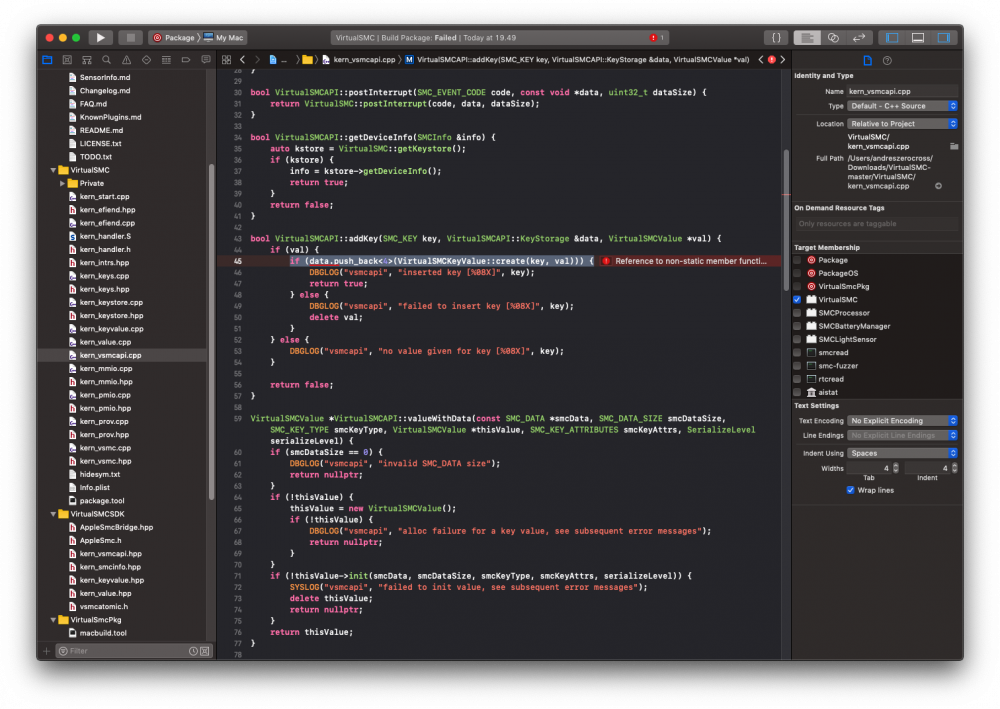Viewport: 1000px width, 709px height.
Task: Open the Source Control navigator
Action: click(x=67, y=60)
